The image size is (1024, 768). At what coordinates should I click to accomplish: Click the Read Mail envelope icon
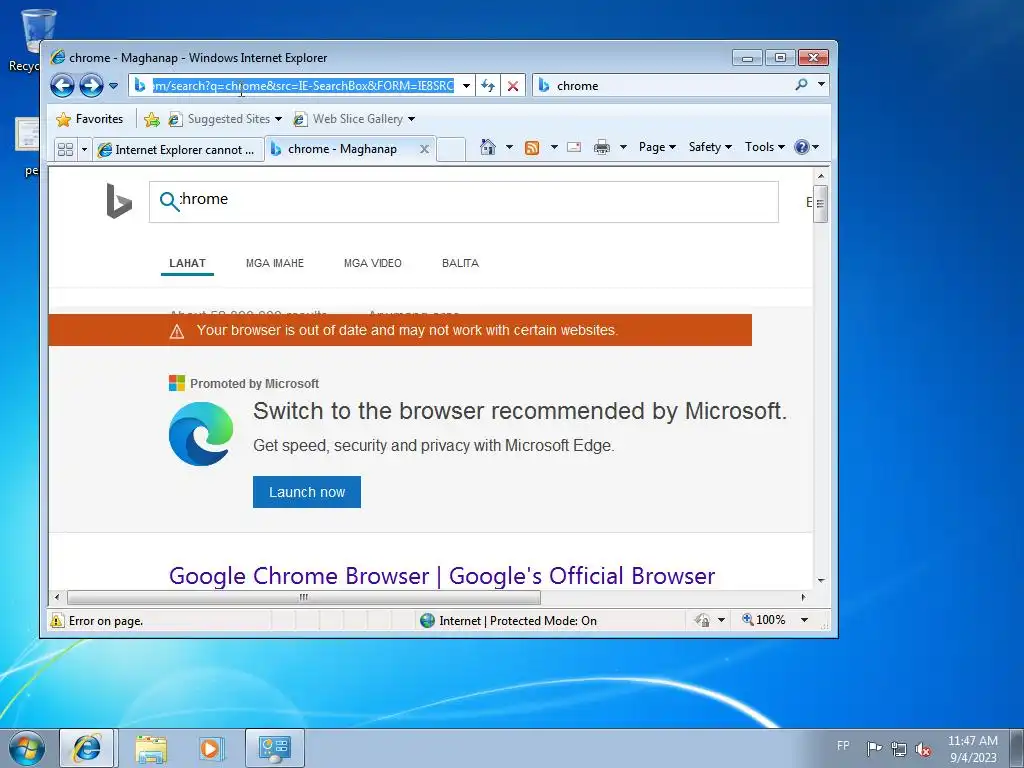[574, 147]
